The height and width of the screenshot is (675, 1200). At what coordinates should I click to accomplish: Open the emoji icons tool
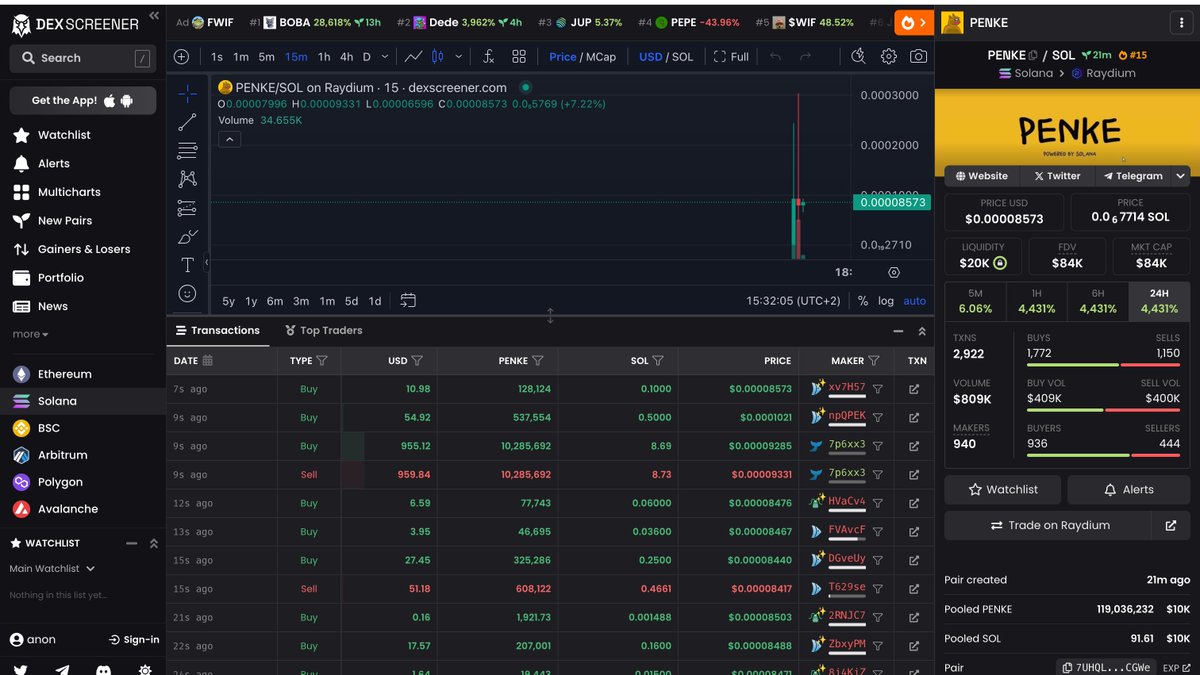pyautogui.click(x=187, y=294)
